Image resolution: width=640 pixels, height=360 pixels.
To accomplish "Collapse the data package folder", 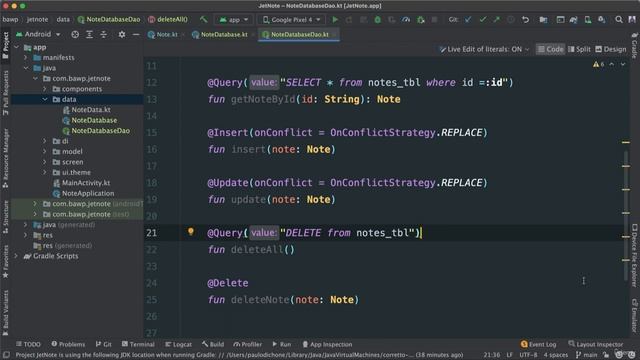I will (x=45, y=99).
